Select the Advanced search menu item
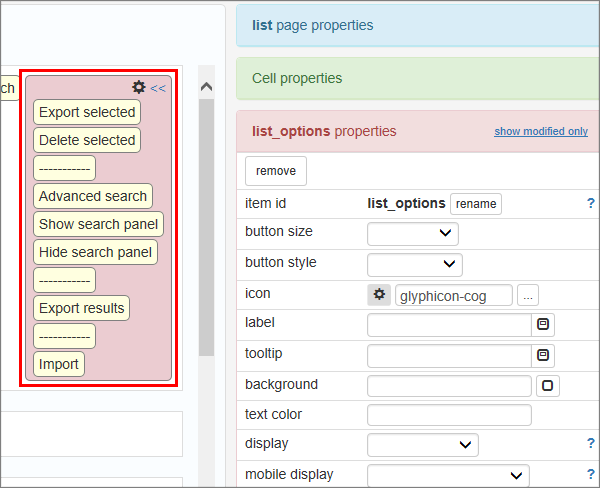This screenshot has height=488, width=600. (x=93, y=196)
